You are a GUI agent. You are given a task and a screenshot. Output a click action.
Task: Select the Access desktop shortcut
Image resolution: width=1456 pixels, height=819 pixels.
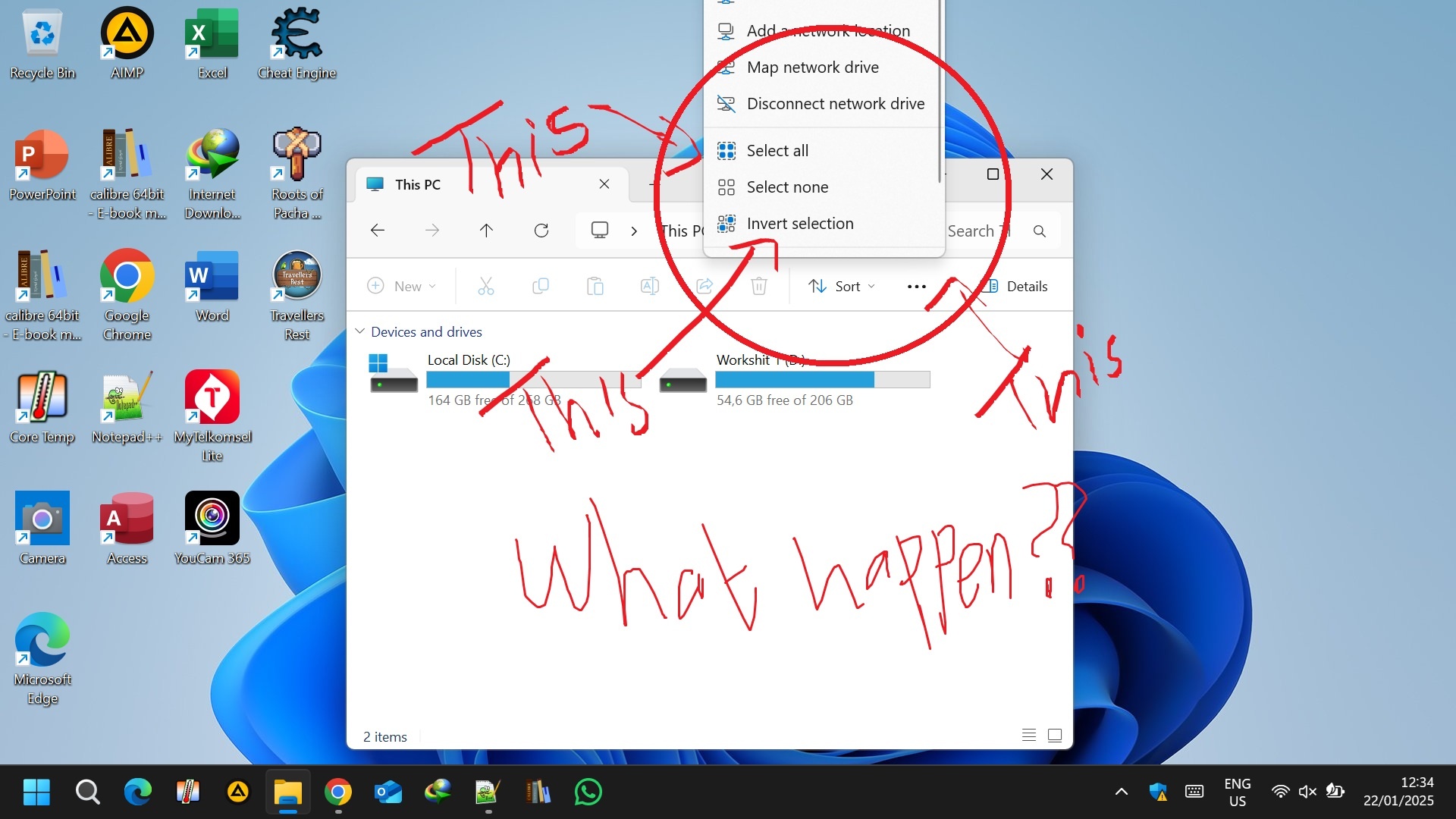pyautogui.click(x=127, y=529)
